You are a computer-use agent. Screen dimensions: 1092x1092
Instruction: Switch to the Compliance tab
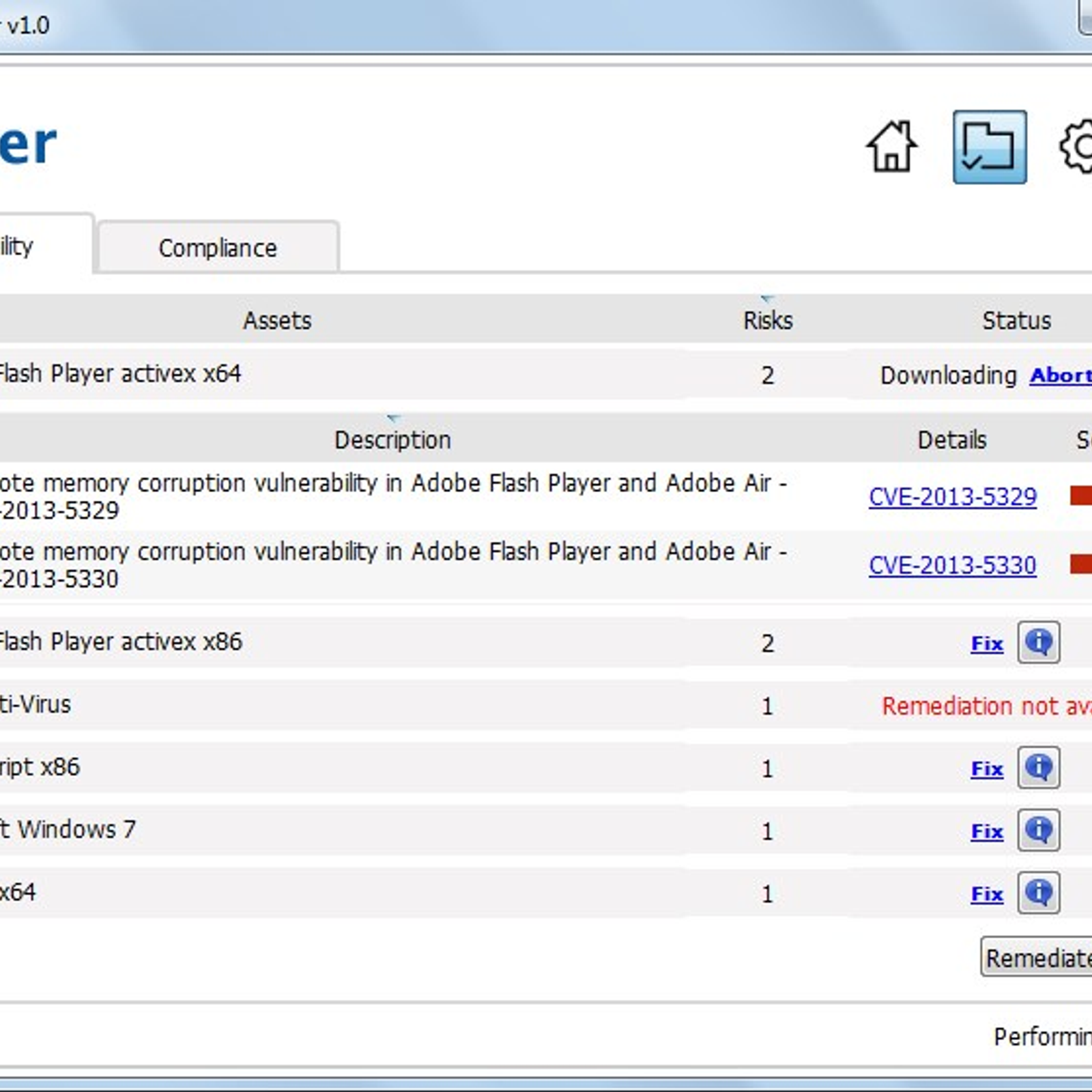click(218, 247)
